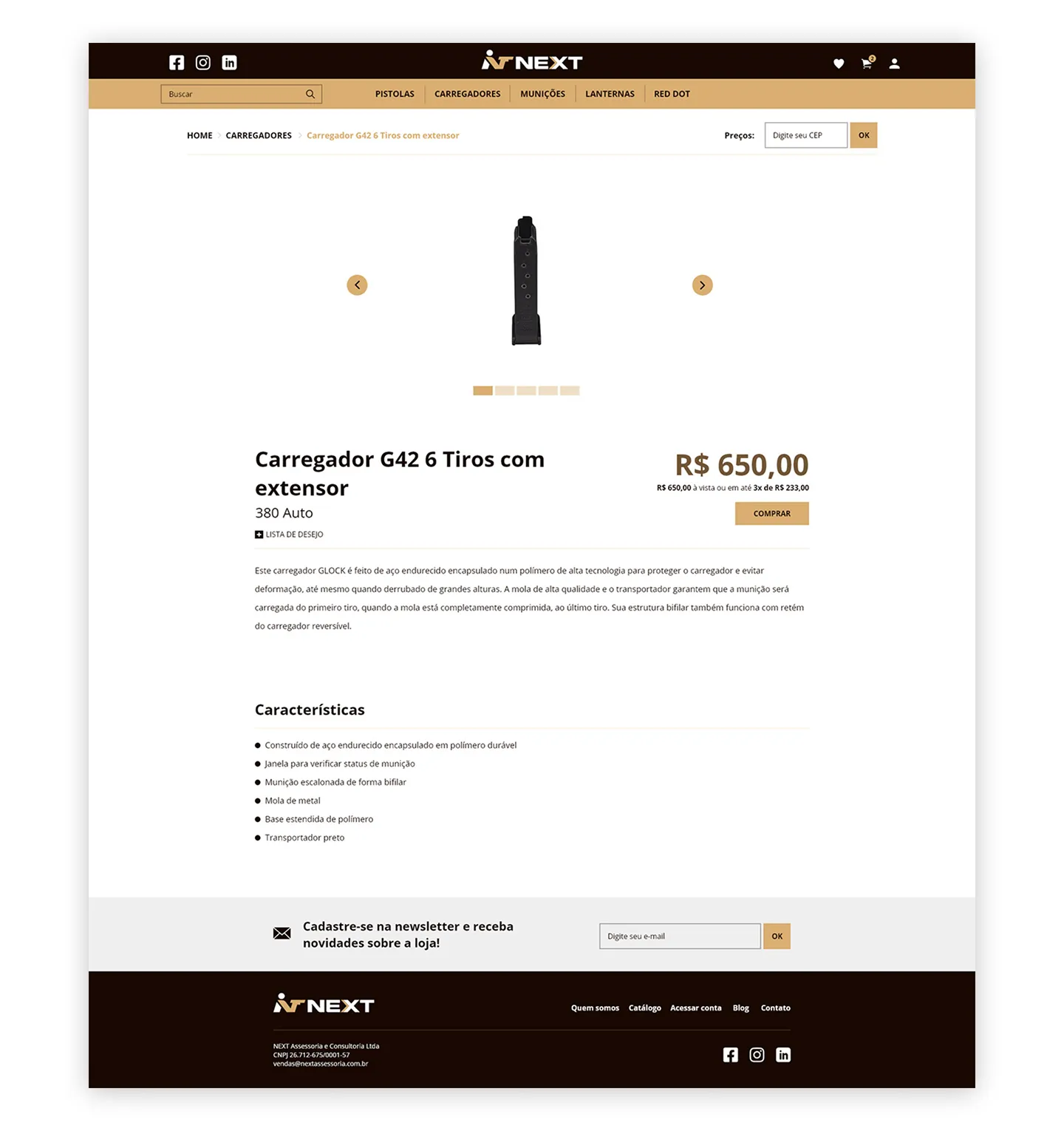
Task: Click the search magnifier icon
Action: pyautogui.click(x=310, y=94)
